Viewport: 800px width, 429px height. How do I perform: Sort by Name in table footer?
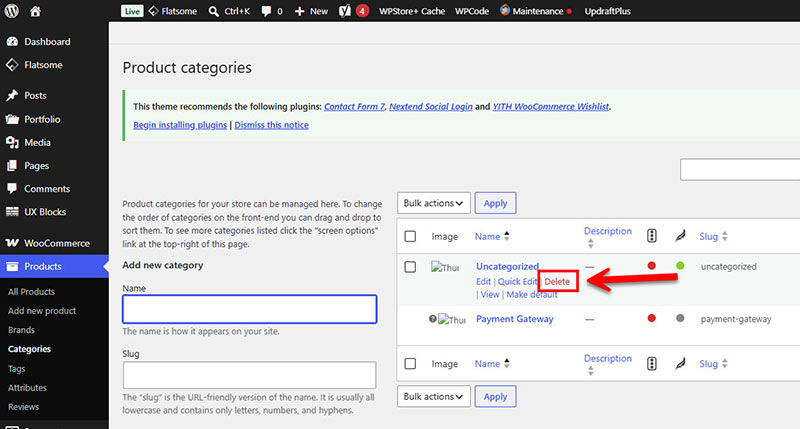[492, 364]
